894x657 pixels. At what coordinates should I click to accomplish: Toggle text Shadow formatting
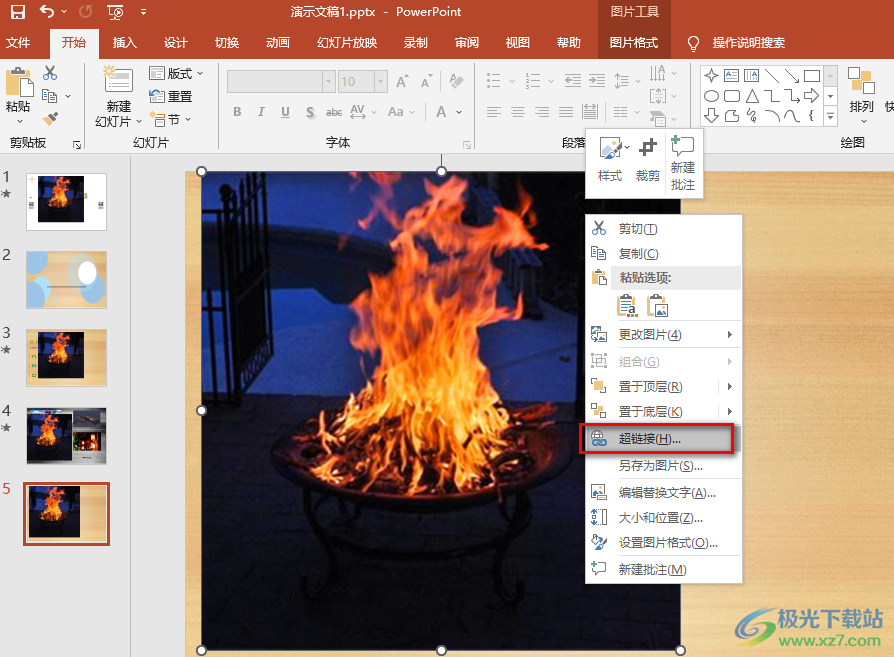pos(310,112)
